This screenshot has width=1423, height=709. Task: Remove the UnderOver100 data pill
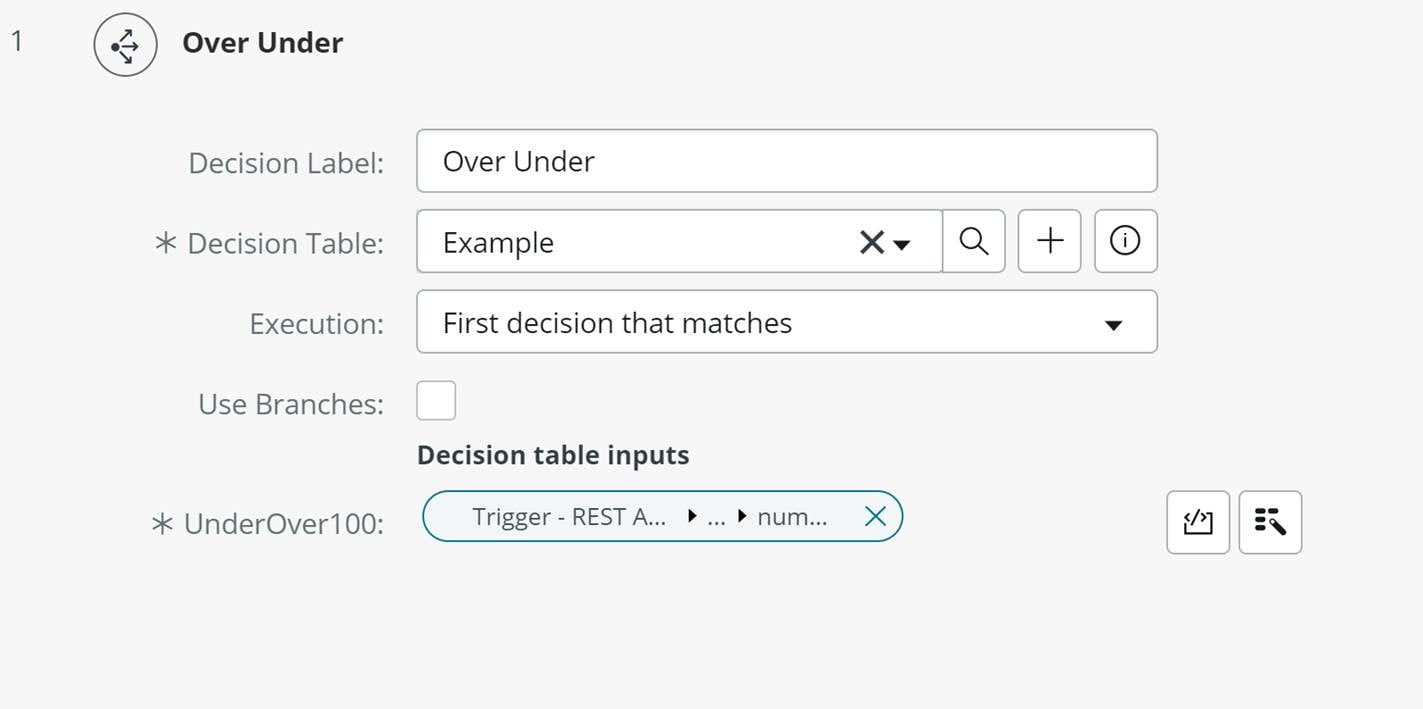pyautogui.click(x=875, y=516)
